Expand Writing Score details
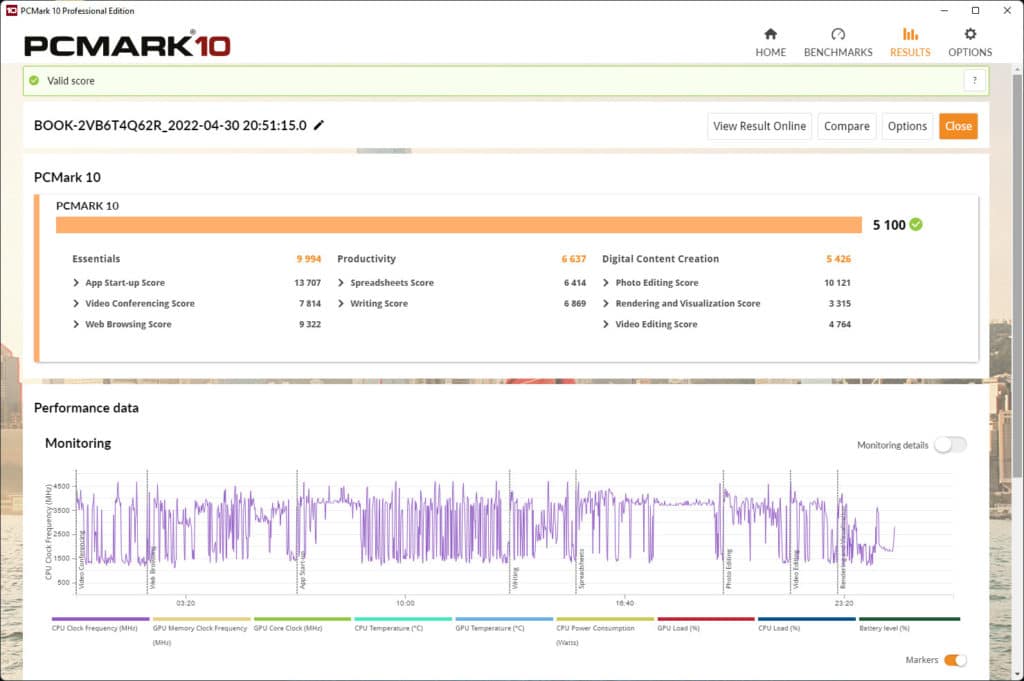The image size is (1024, 681). (341, 304)
